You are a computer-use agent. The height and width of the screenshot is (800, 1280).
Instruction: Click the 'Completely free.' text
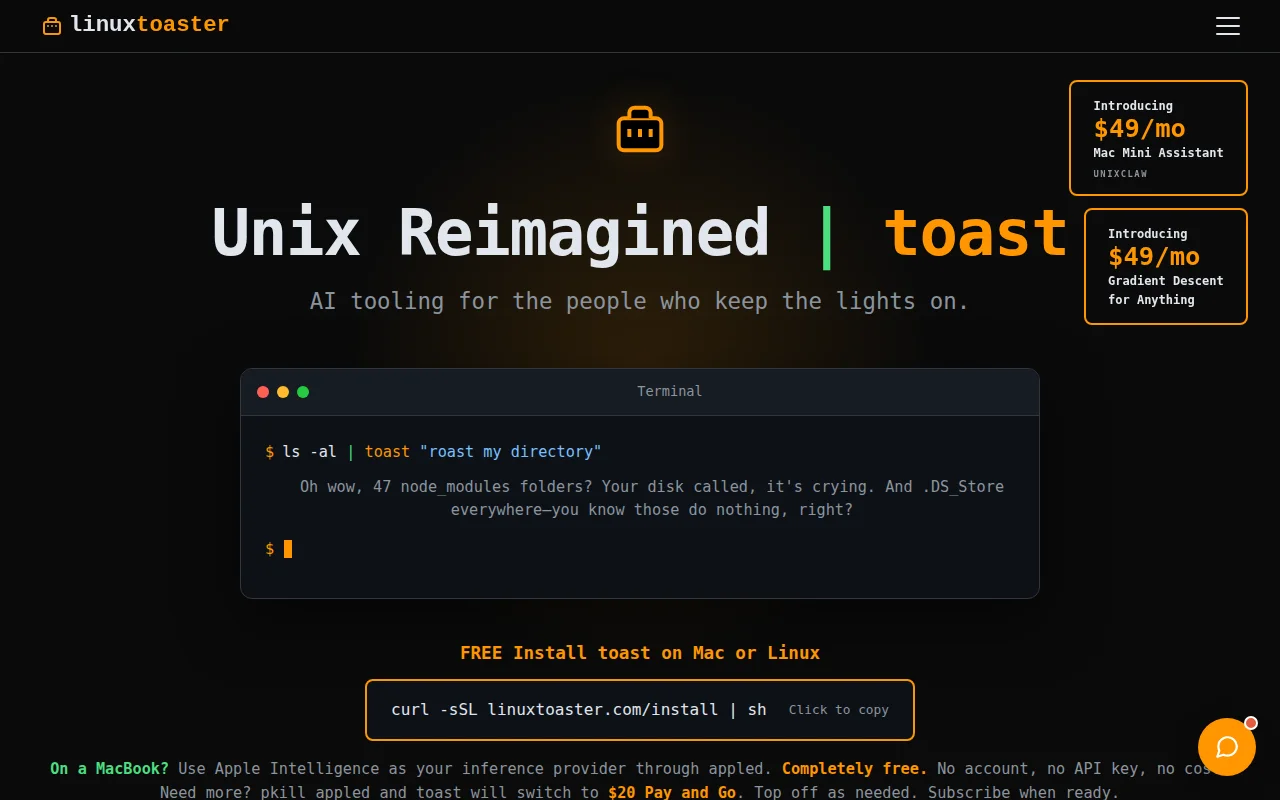854,769
